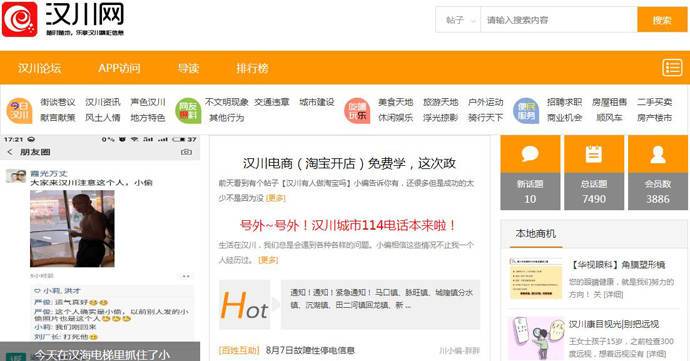This screenshot has width=690, height=361.
Task: Select the 招聘求职 board
Action: click(x=565, y=102)
